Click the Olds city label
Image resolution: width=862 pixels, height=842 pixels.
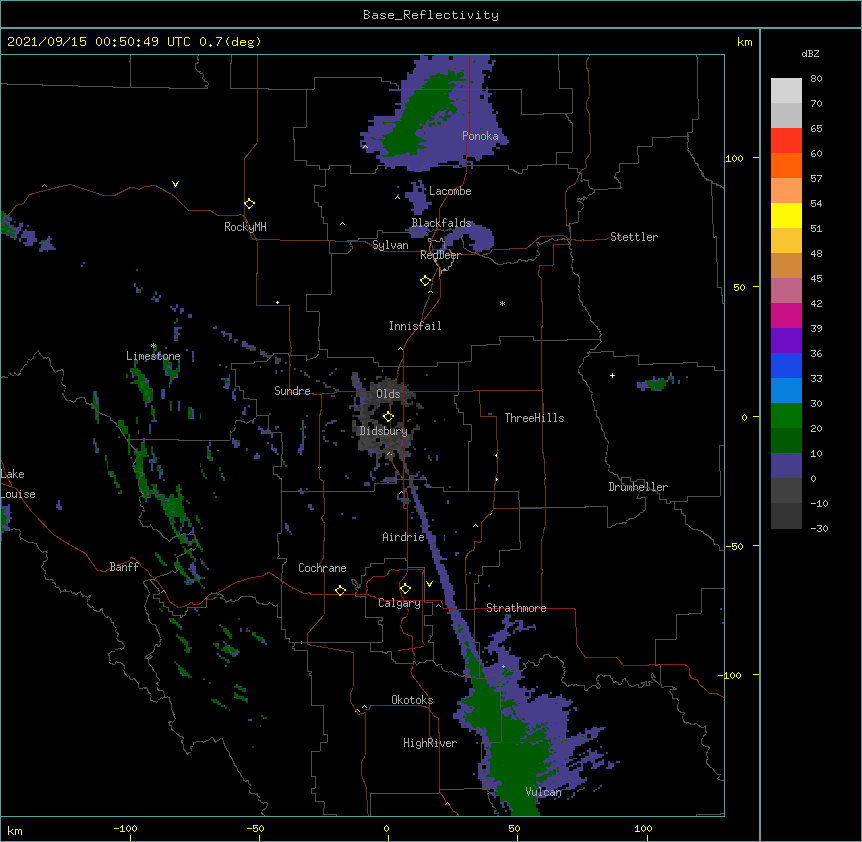point(388,394)
